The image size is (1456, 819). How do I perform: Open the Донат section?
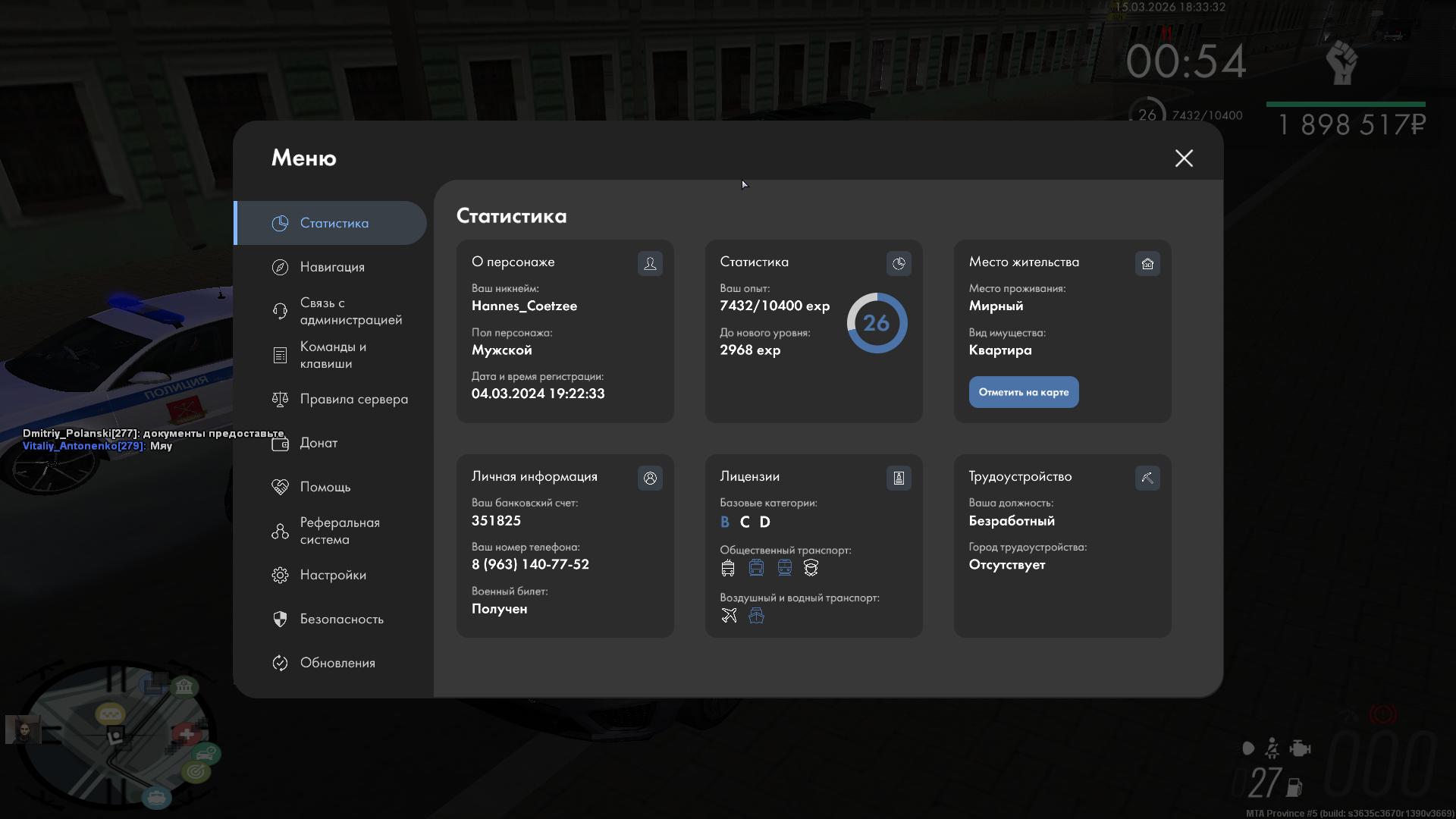(x=318, y=443)
